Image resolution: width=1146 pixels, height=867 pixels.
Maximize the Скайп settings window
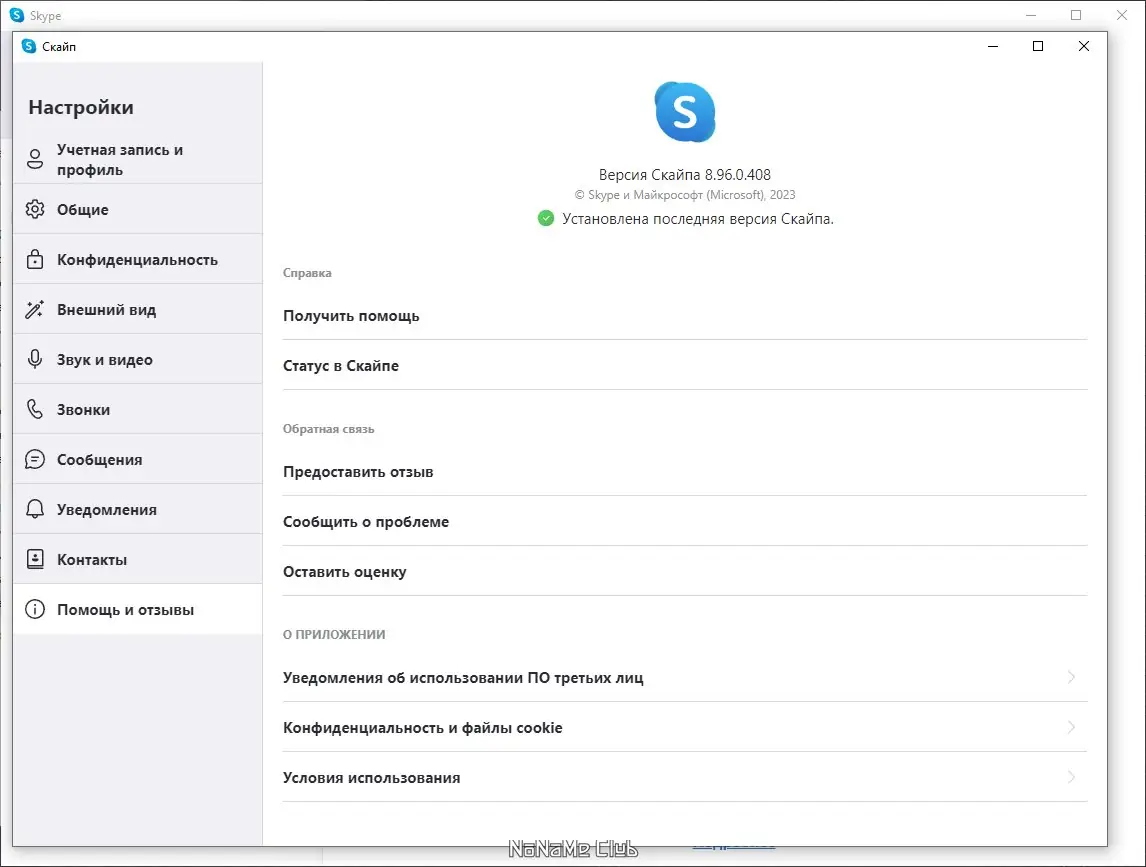(1038, 46)
